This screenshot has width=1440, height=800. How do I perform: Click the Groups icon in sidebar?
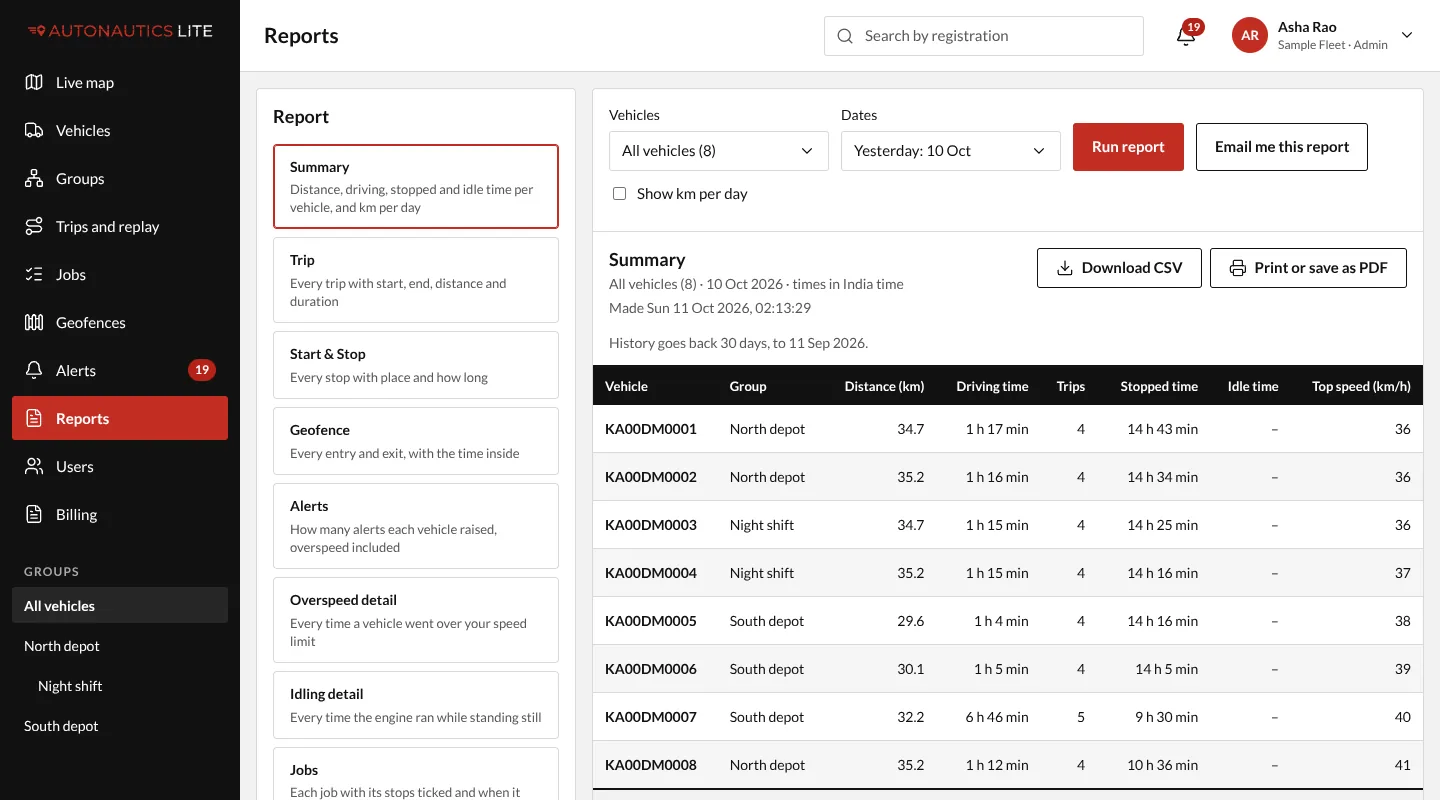pos(34,179)
